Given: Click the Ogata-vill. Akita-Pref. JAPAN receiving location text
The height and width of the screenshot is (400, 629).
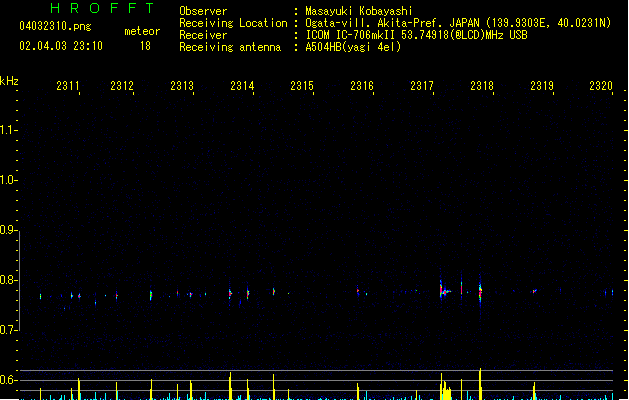Looking at the screenshot, I should click(x=458, y=23).
